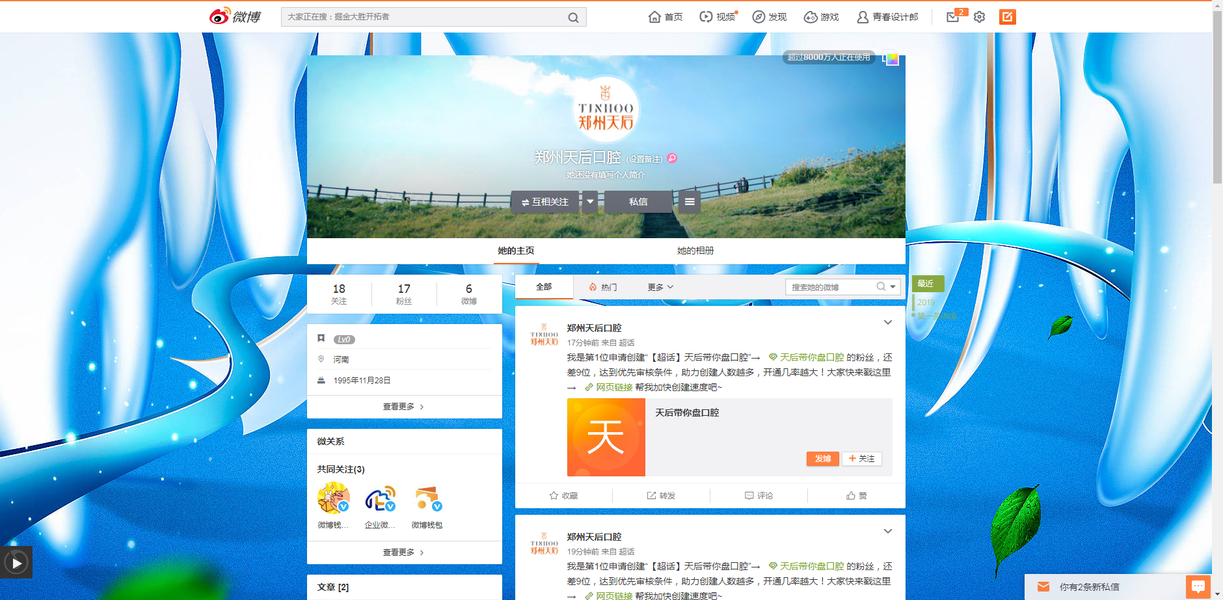Click the Weibo logo in the header
1223x600 pixels.
pyautogui.click(x=234, y=16)
